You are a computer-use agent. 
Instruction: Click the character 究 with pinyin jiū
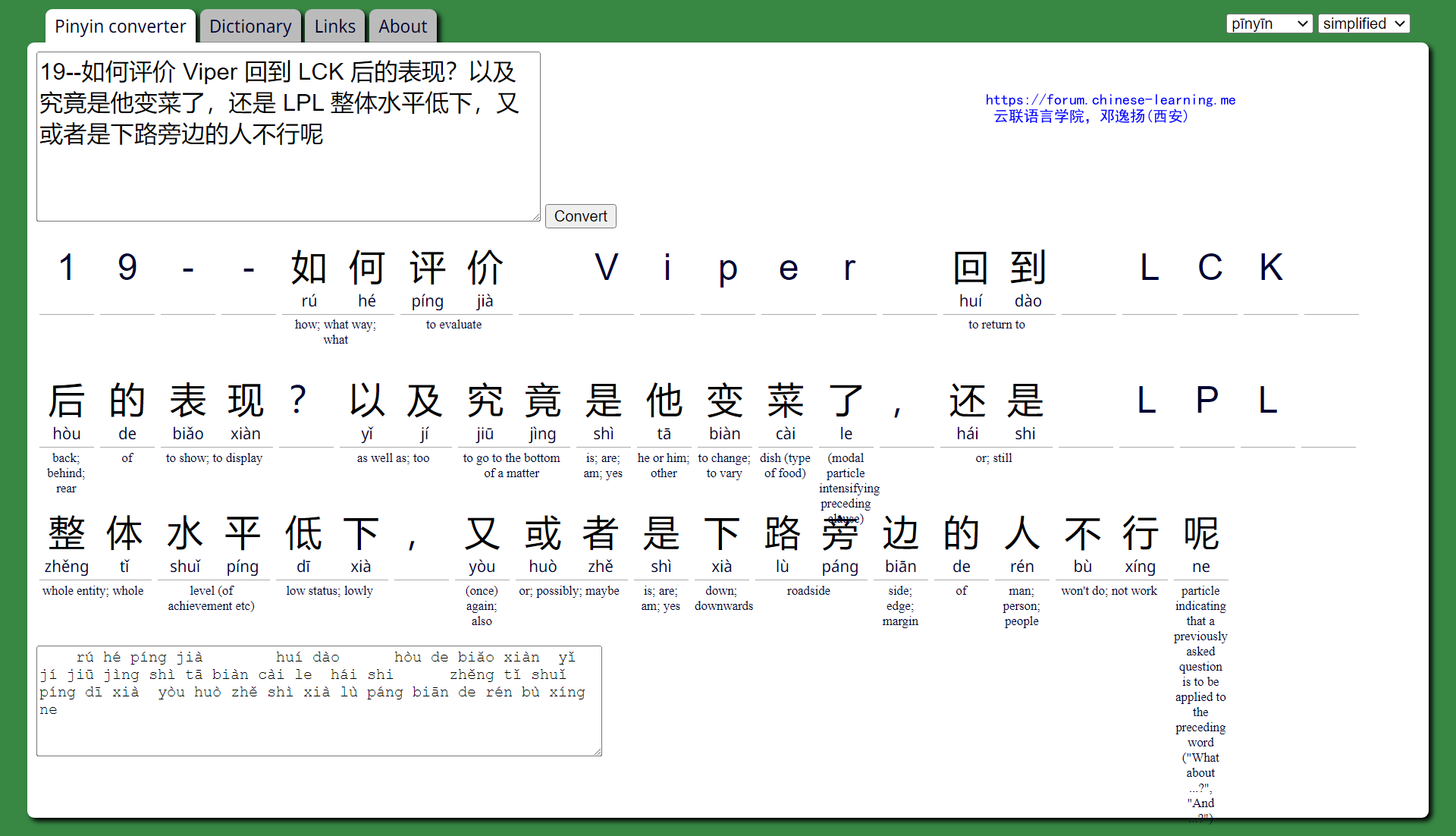[485, 401]
